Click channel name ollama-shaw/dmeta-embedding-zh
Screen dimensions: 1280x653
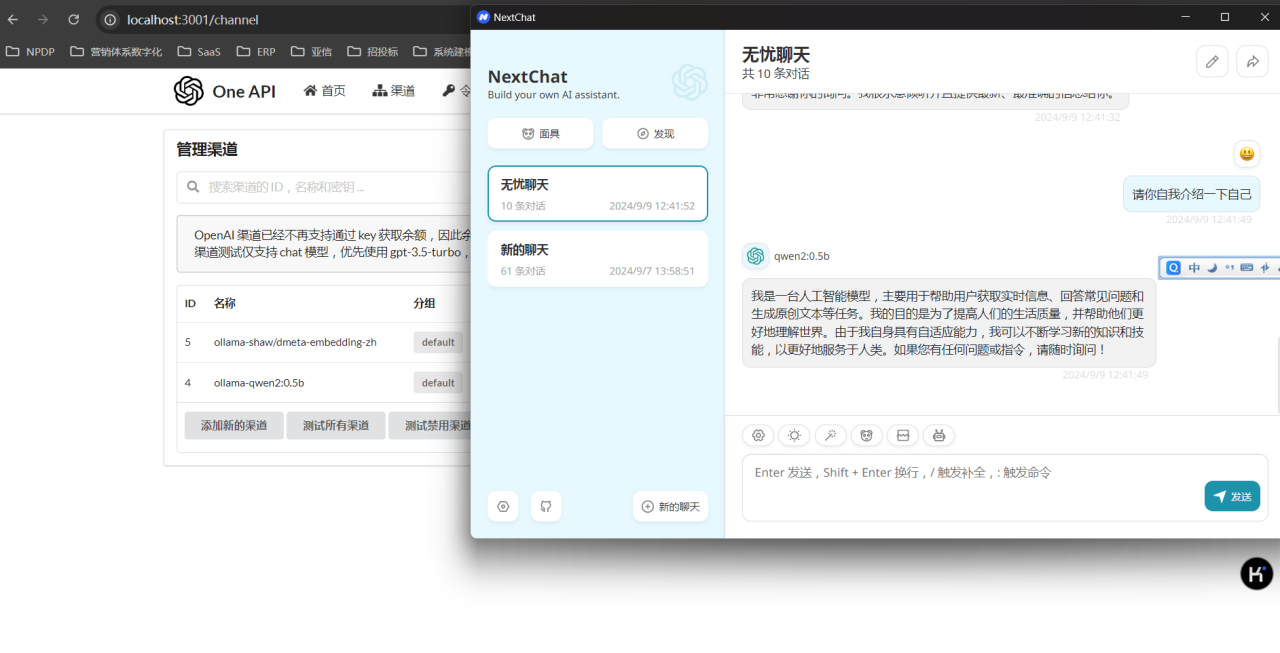[295, 342]
